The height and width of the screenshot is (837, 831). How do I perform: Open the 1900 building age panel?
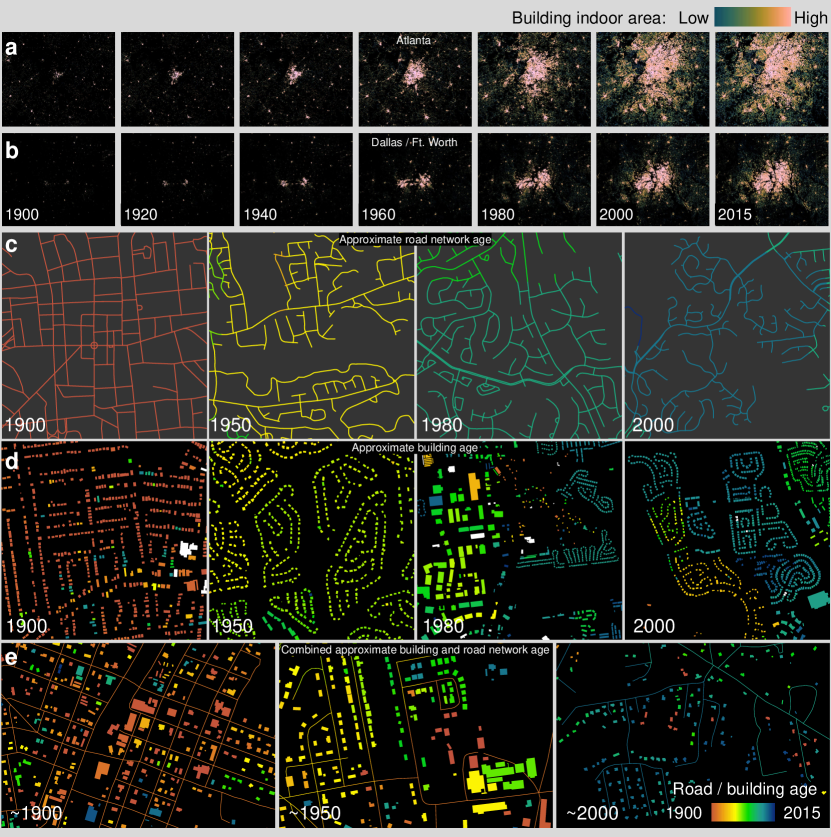click(104, 540)
